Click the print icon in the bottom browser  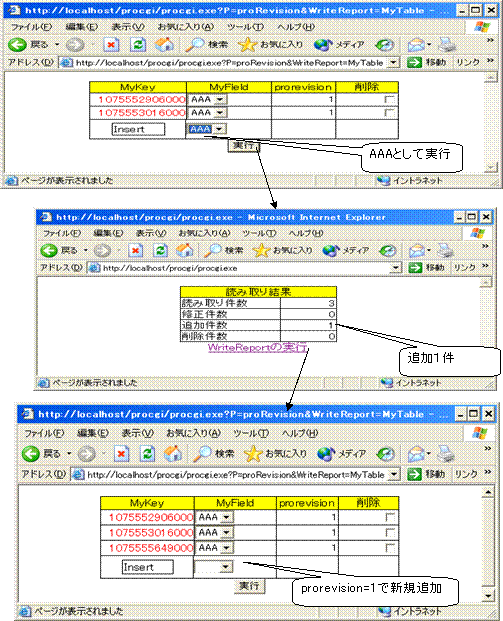[x=446, y=453]
